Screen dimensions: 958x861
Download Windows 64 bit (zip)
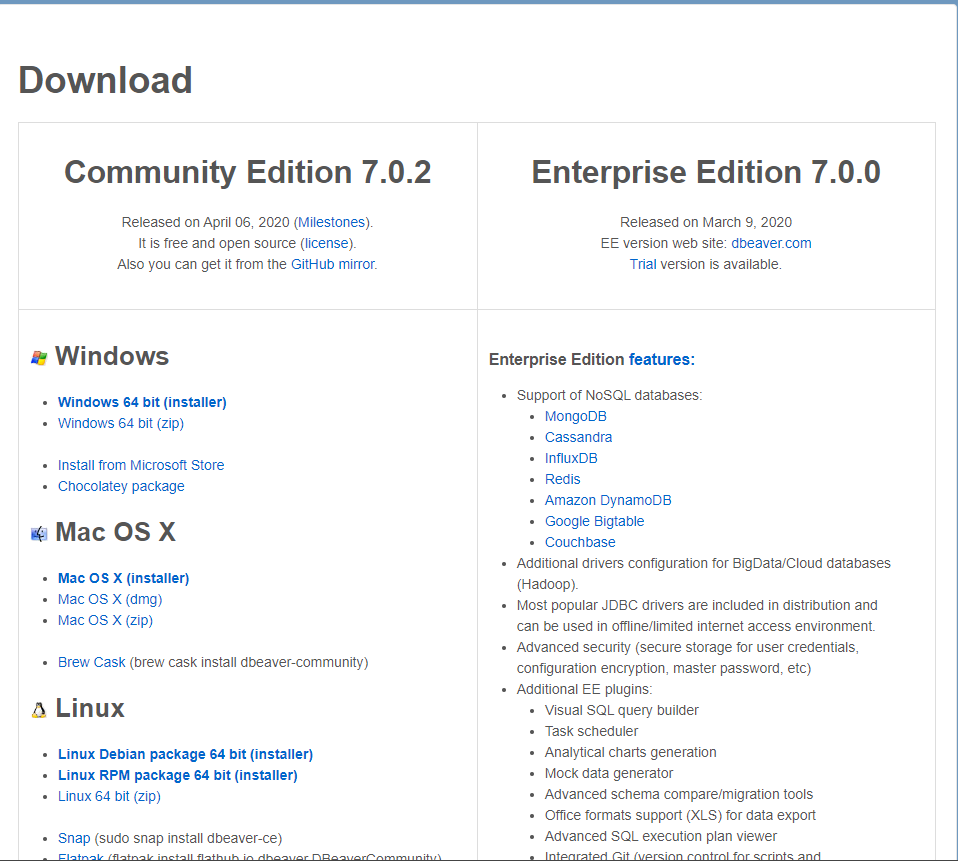tap(121, 423)
